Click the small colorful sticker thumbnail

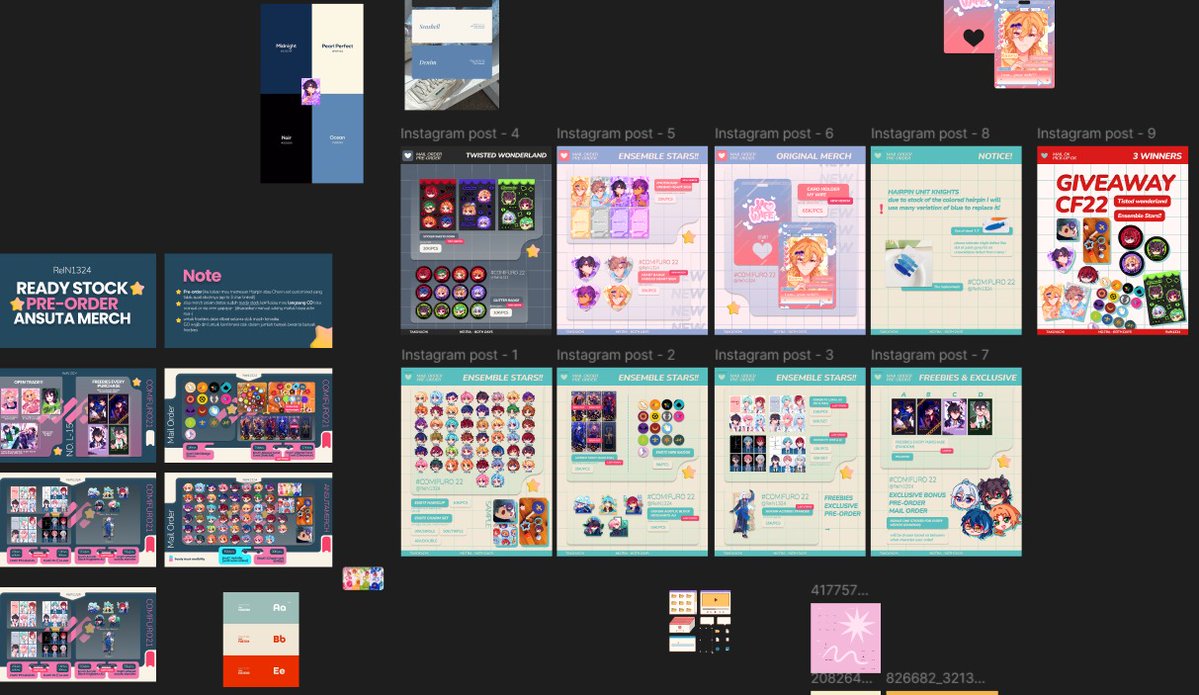tap(363, 578)
